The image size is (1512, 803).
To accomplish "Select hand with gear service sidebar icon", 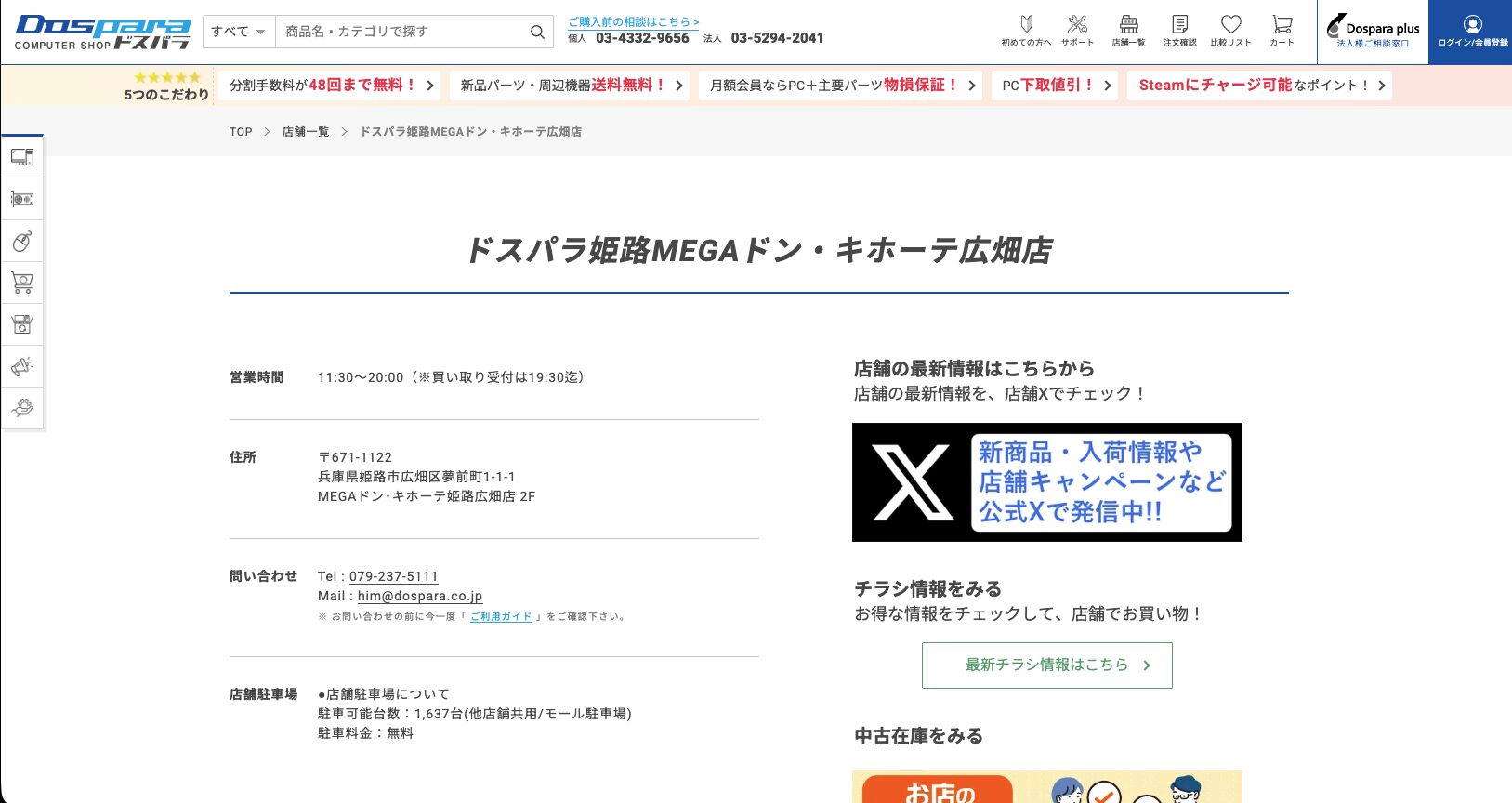I will (x=22, y=407).
